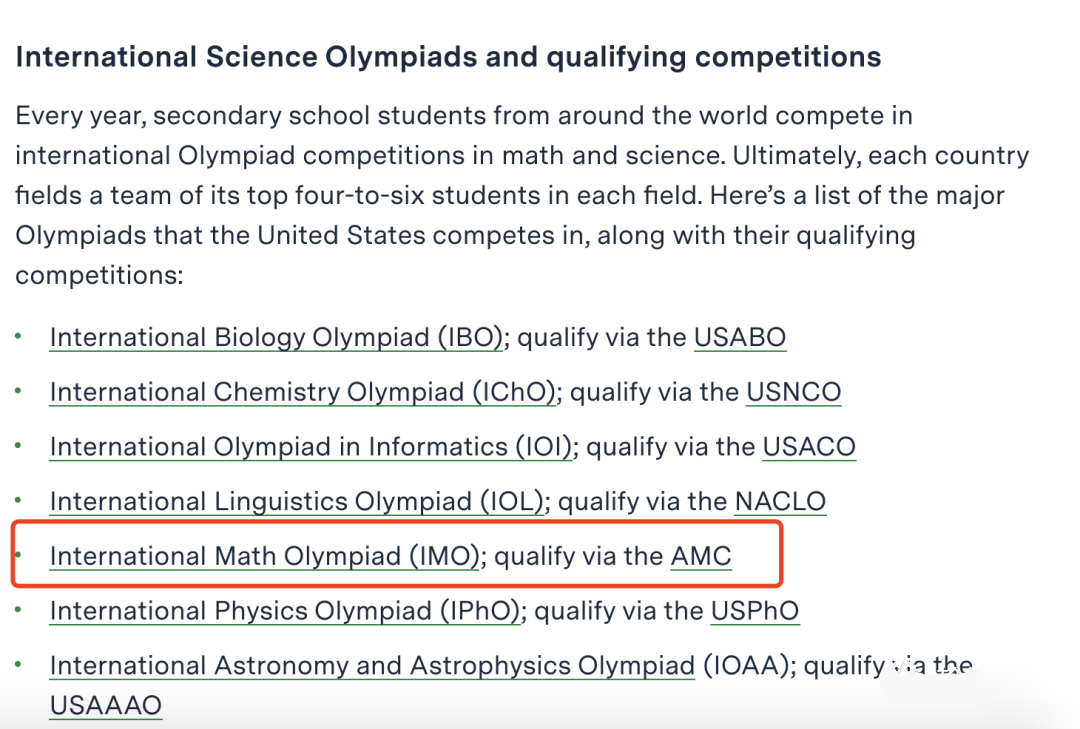1080x729 pixels.
Task: Click the NACLO link
Action: click(x=780, y=501)
